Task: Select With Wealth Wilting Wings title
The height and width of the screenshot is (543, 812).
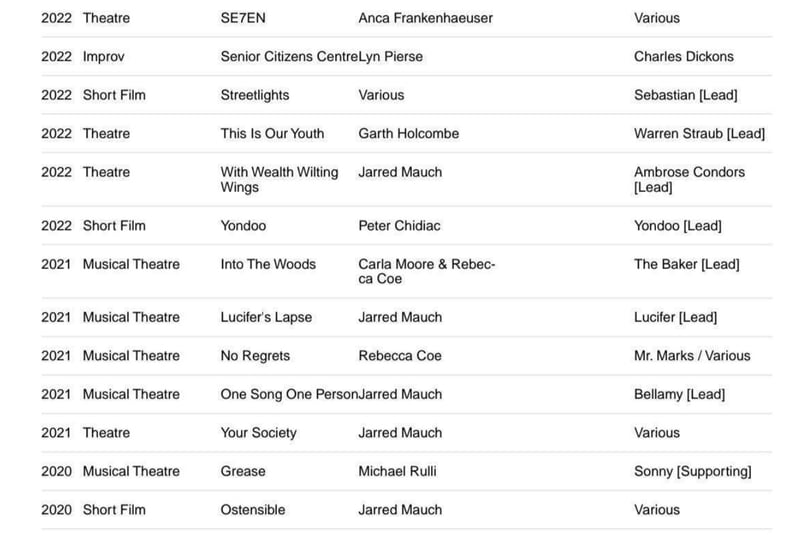Action: tap(280, 180)
